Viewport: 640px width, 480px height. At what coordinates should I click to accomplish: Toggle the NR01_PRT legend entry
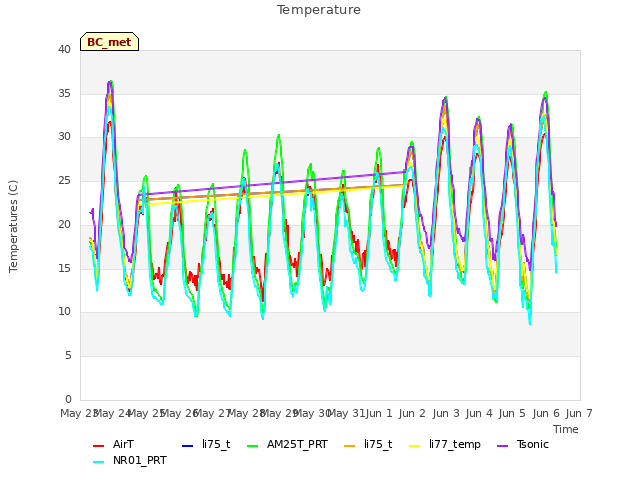130,460
